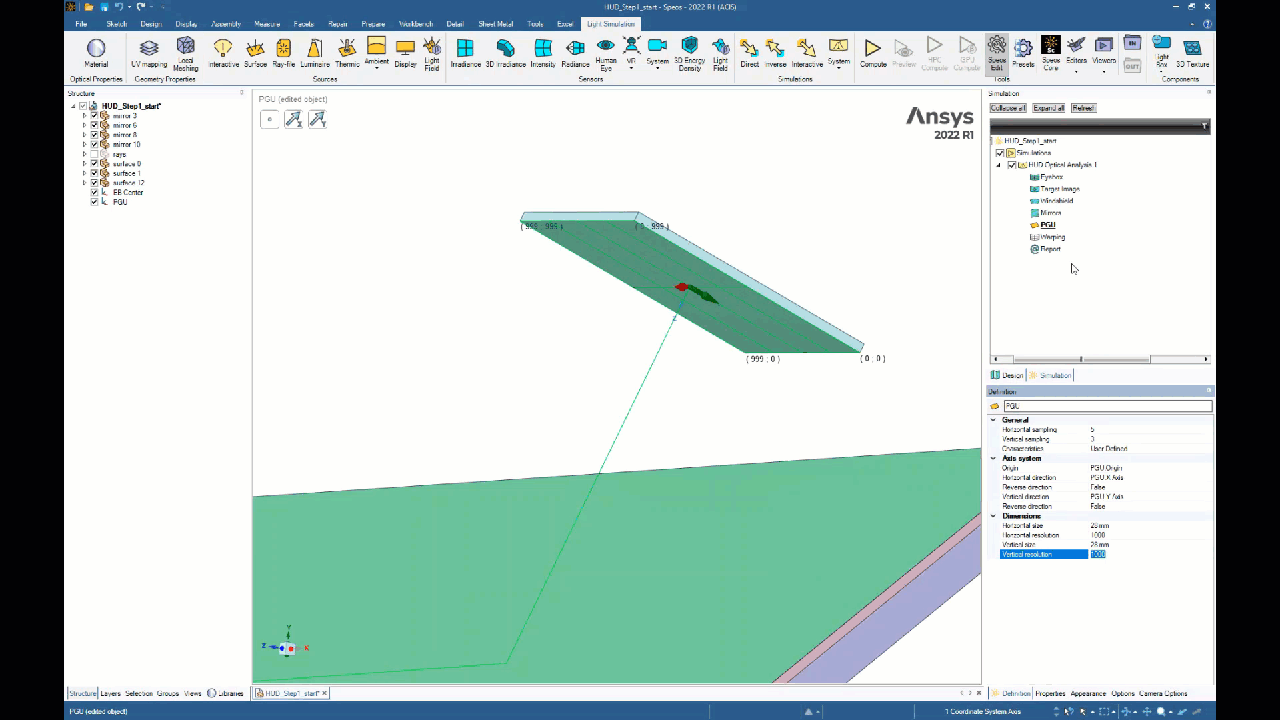Toggle the mirror 6 checkbox
The image size is (1280, 720).
click(94, 125)
